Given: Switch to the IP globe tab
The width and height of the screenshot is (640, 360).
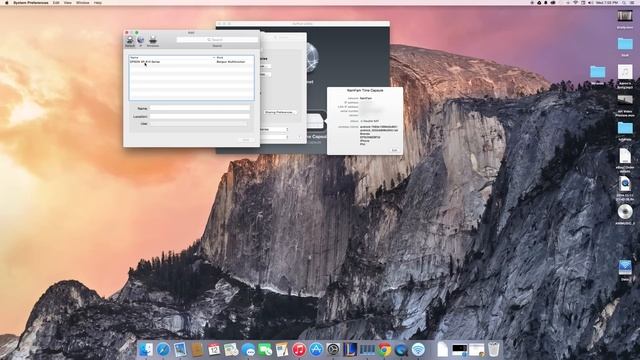Looking at the screenshot, I should point(140,40).
